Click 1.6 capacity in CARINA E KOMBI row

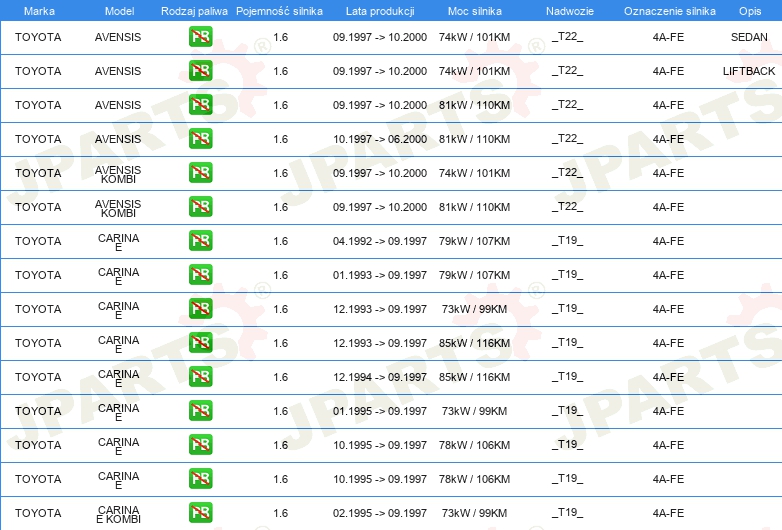click(281, 513)
